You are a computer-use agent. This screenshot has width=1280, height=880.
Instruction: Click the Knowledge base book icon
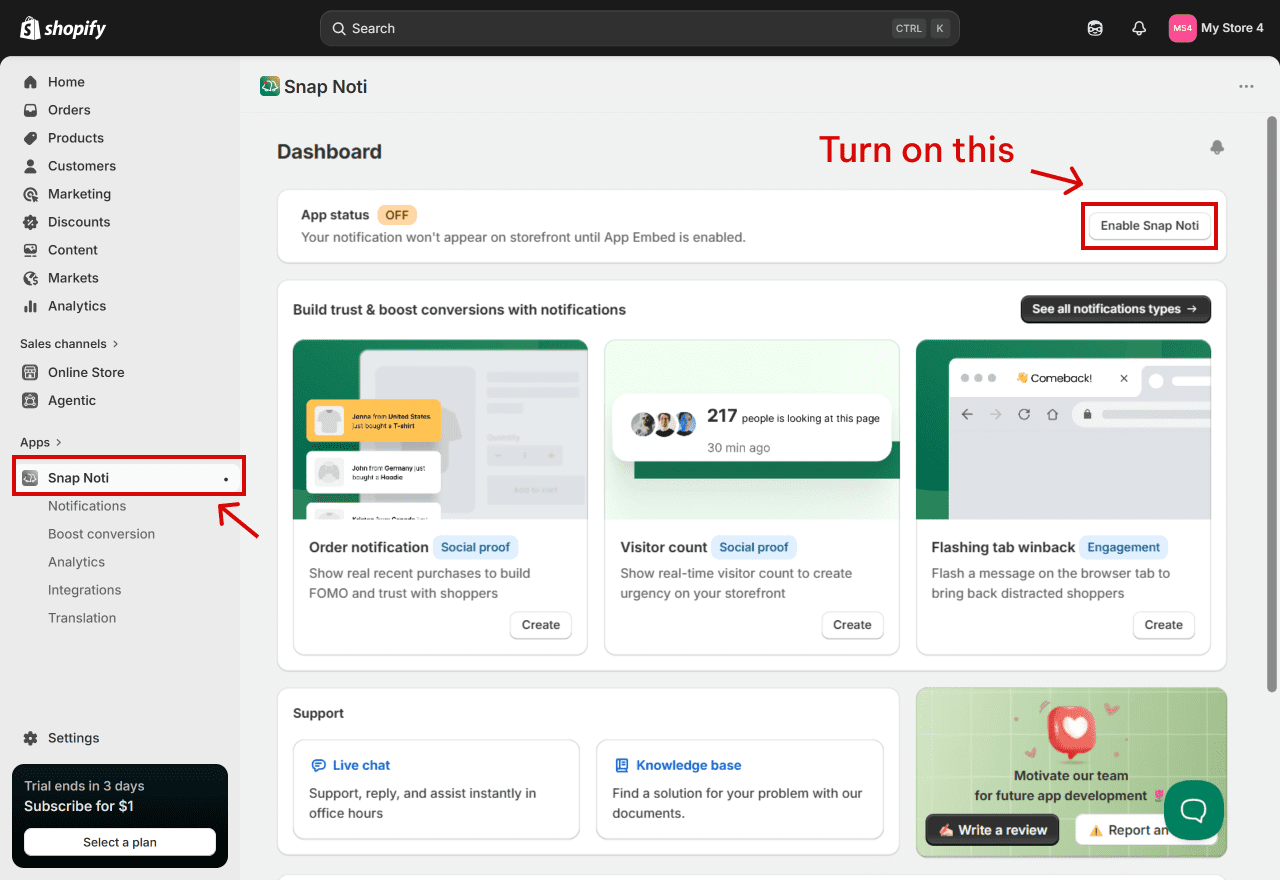click(x=622, y=765)
